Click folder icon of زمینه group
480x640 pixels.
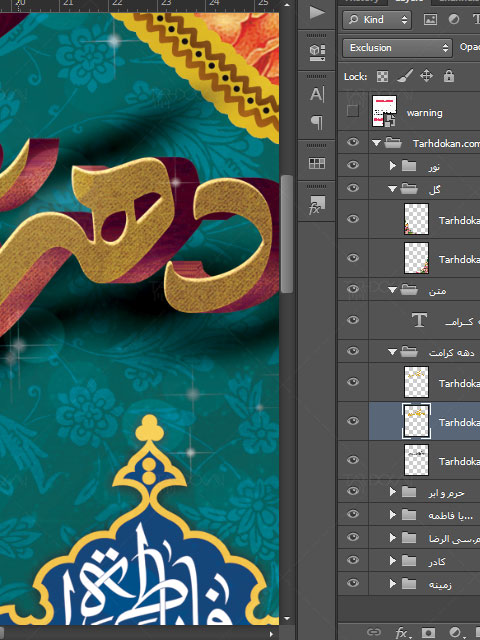[409, 583]
